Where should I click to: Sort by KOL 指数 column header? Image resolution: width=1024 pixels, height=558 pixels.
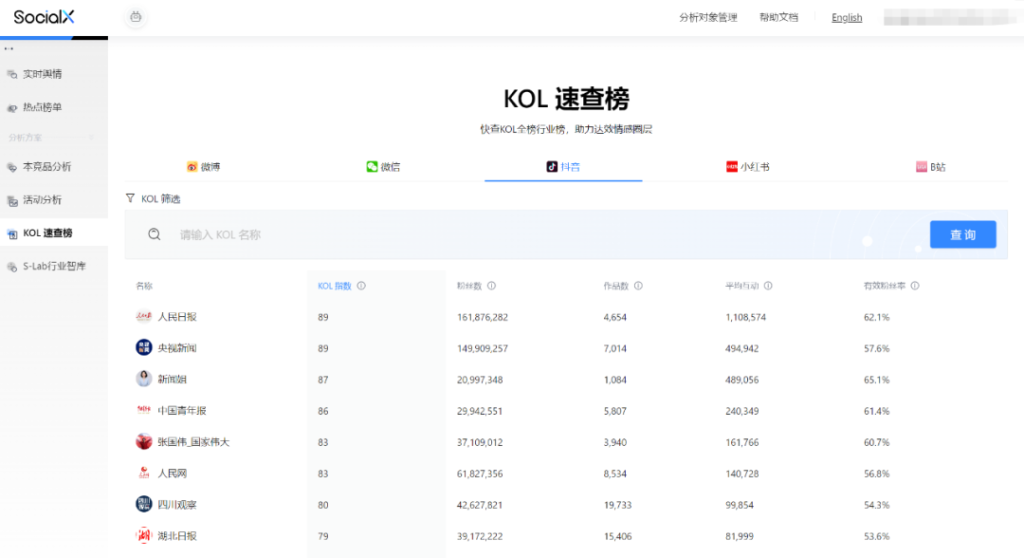[334, 286]
